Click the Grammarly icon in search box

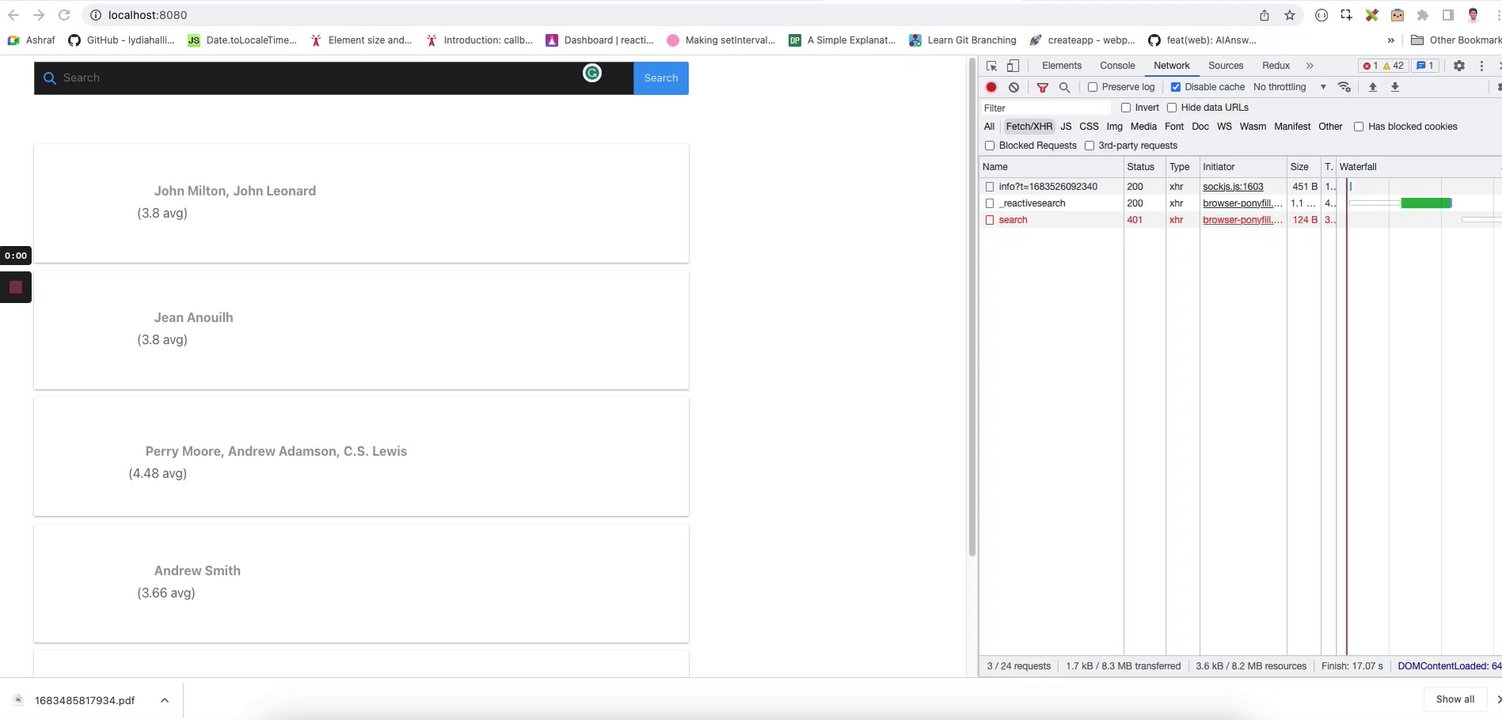592,73
